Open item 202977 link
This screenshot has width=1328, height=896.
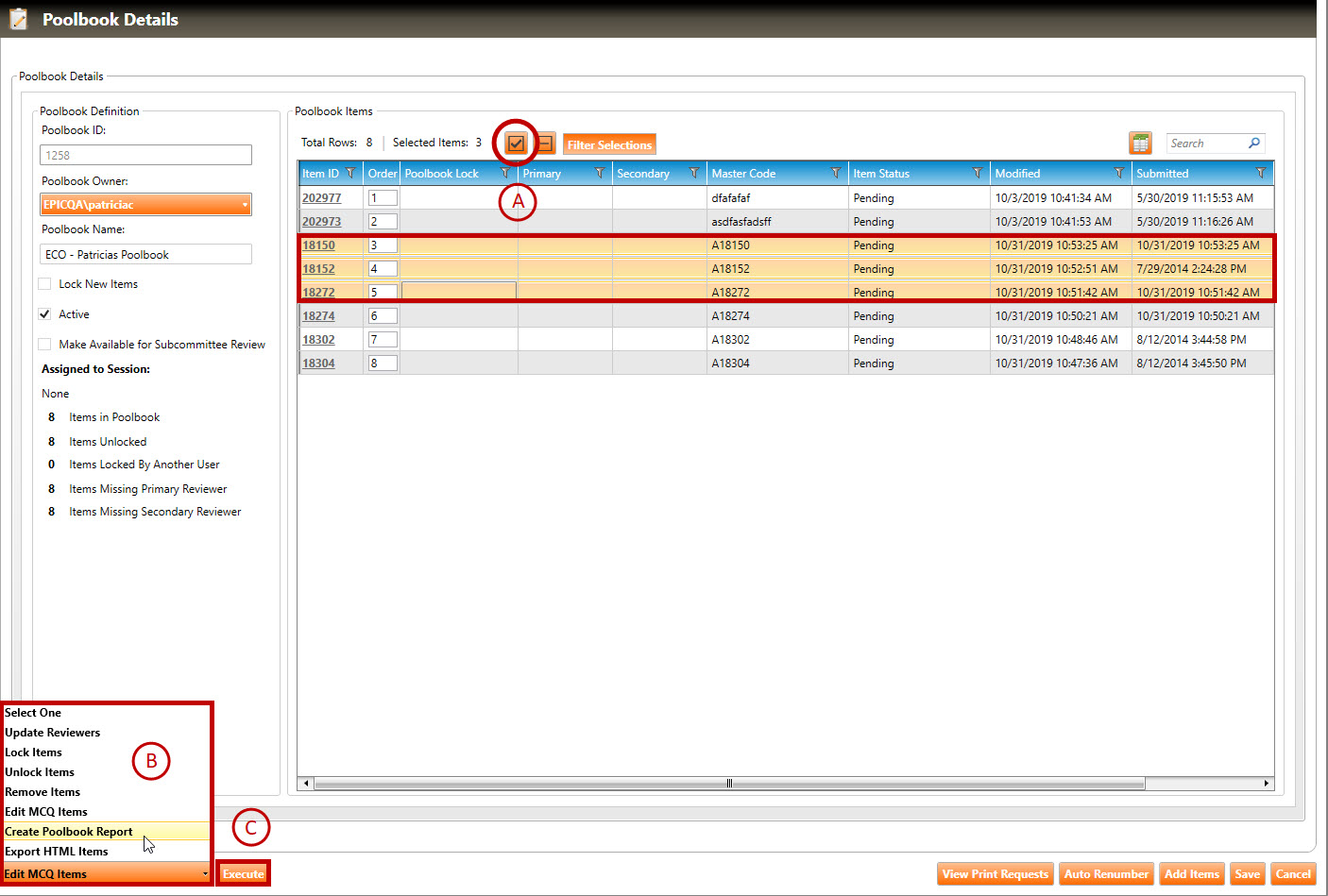(321, 198)
